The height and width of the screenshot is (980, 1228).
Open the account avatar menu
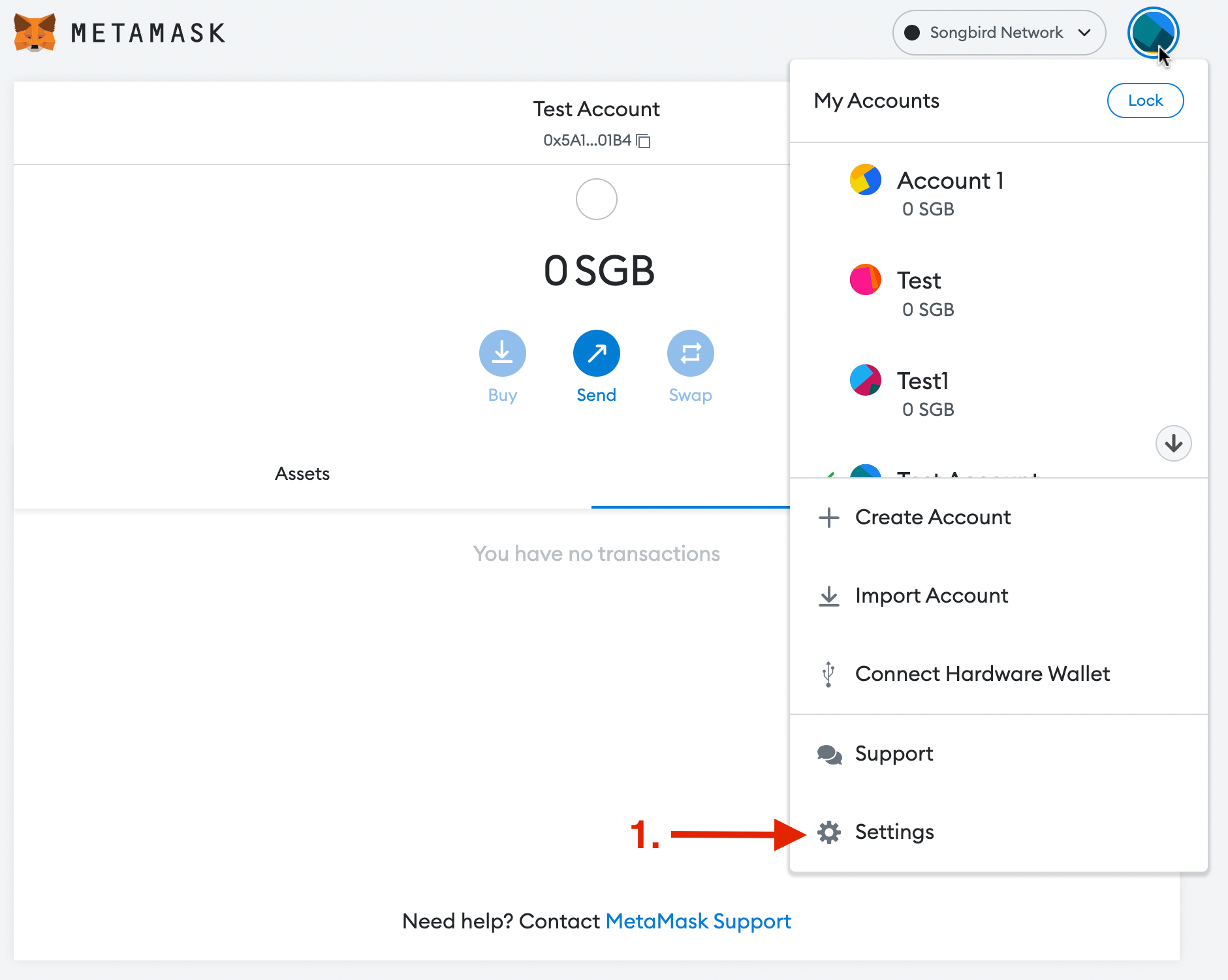click(x=1152, y=33)
